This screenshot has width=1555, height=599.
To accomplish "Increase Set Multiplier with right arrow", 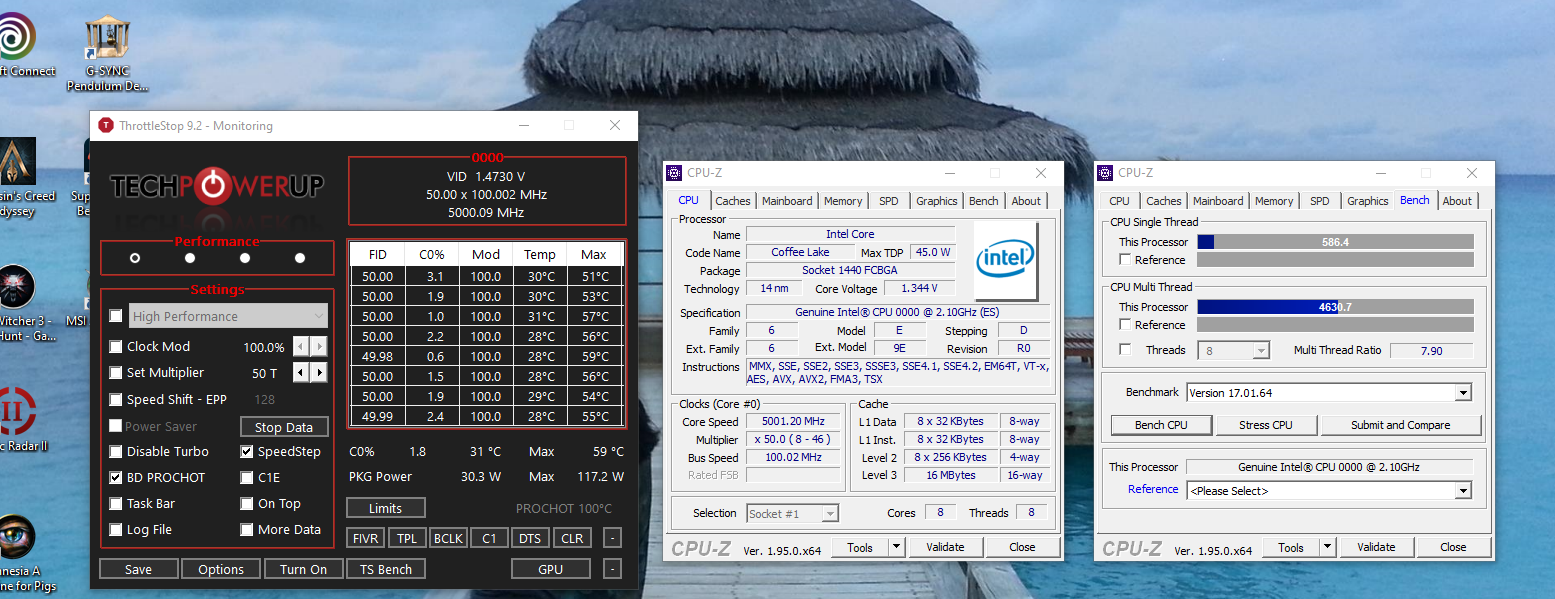I will (x=319, y=373).
